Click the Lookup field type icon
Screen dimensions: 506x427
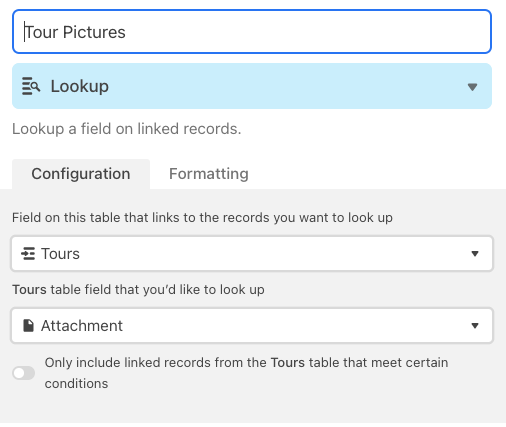point(31,86)
